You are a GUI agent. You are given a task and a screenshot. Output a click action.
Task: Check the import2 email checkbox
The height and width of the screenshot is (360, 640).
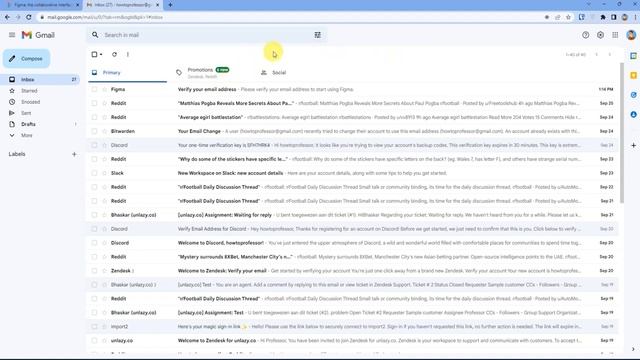point(94,327)
